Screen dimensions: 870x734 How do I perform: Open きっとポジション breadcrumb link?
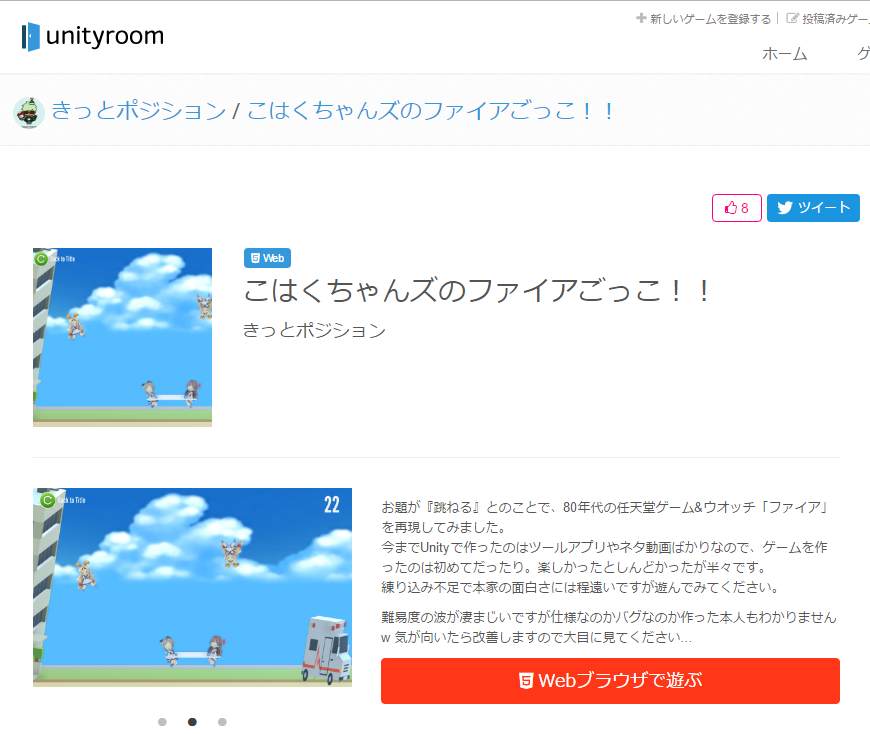[x=139, y=111]
